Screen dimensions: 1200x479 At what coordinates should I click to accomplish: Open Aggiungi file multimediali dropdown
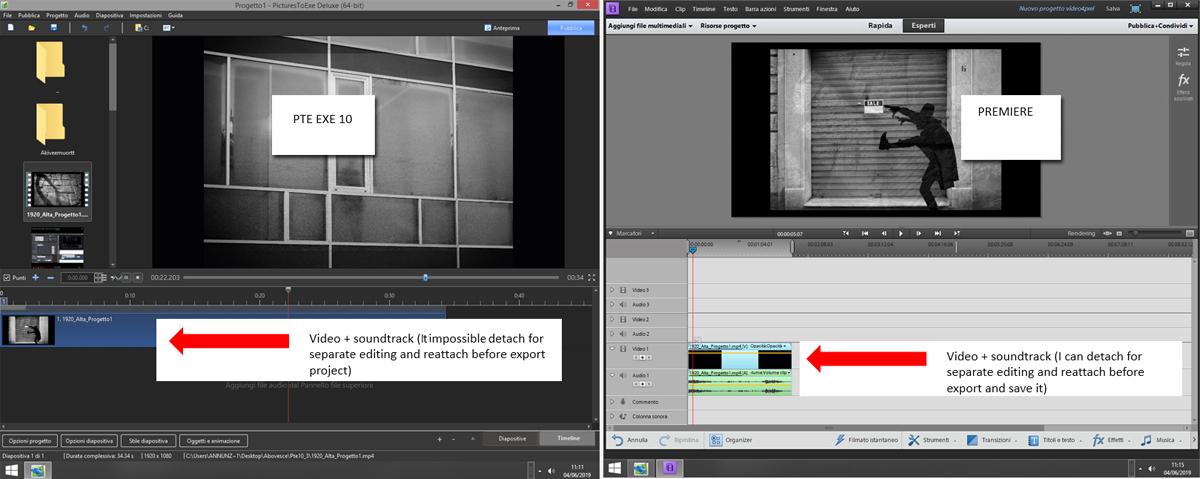[x=650, y=24]
